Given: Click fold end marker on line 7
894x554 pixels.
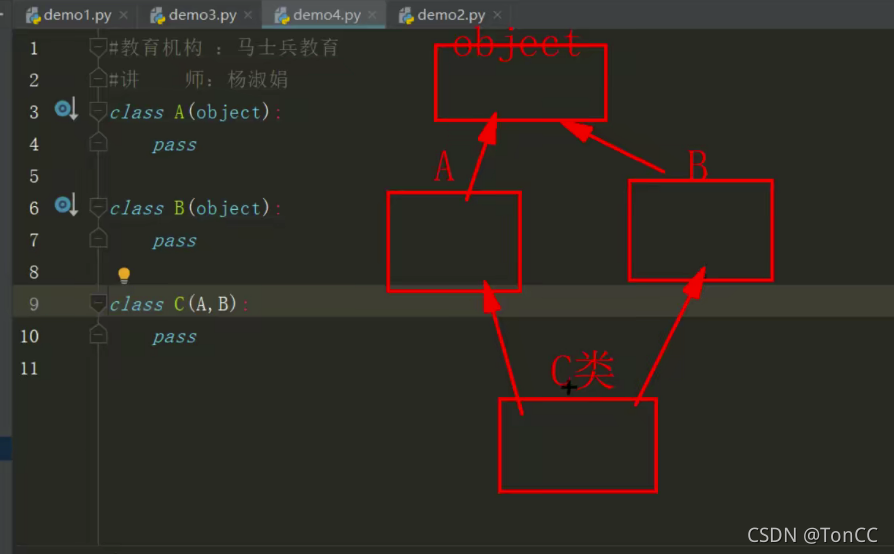Looking at the screenshot, I should (98, 238).
